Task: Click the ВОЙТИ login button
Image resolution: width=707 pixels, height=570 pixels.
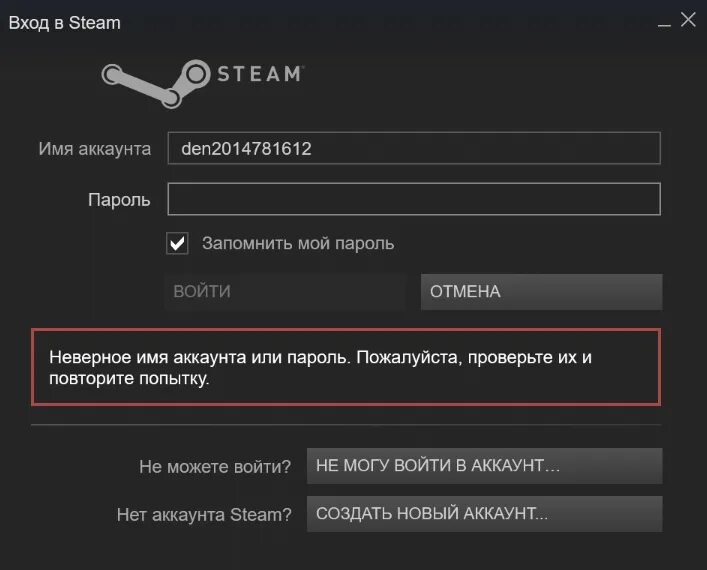Action: (285, 292)
